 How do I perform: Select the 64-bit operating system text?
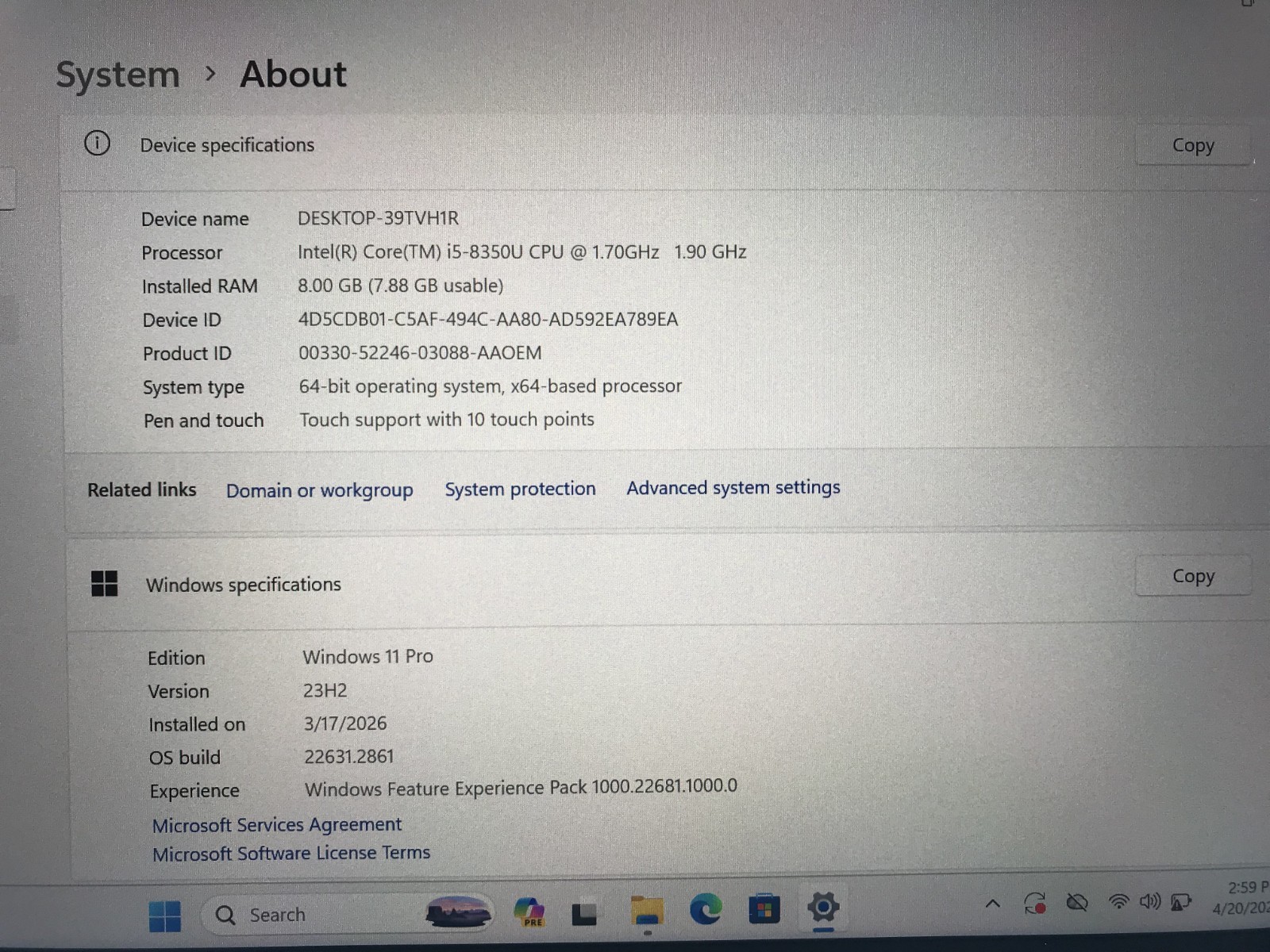tap(490, 386)
